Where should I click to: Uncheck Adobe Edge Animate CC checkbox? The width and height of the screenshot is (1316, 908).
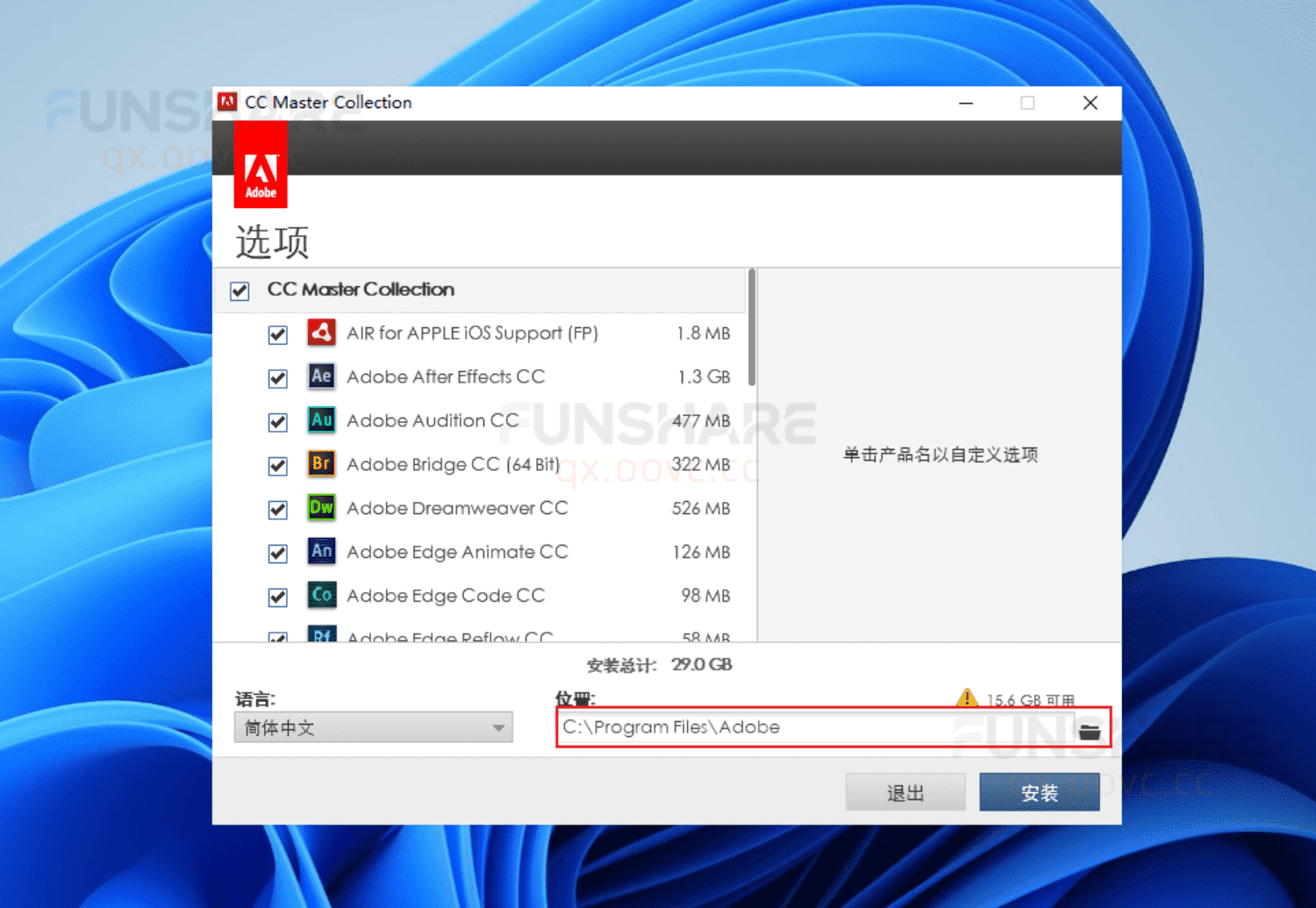click(278, 554)
